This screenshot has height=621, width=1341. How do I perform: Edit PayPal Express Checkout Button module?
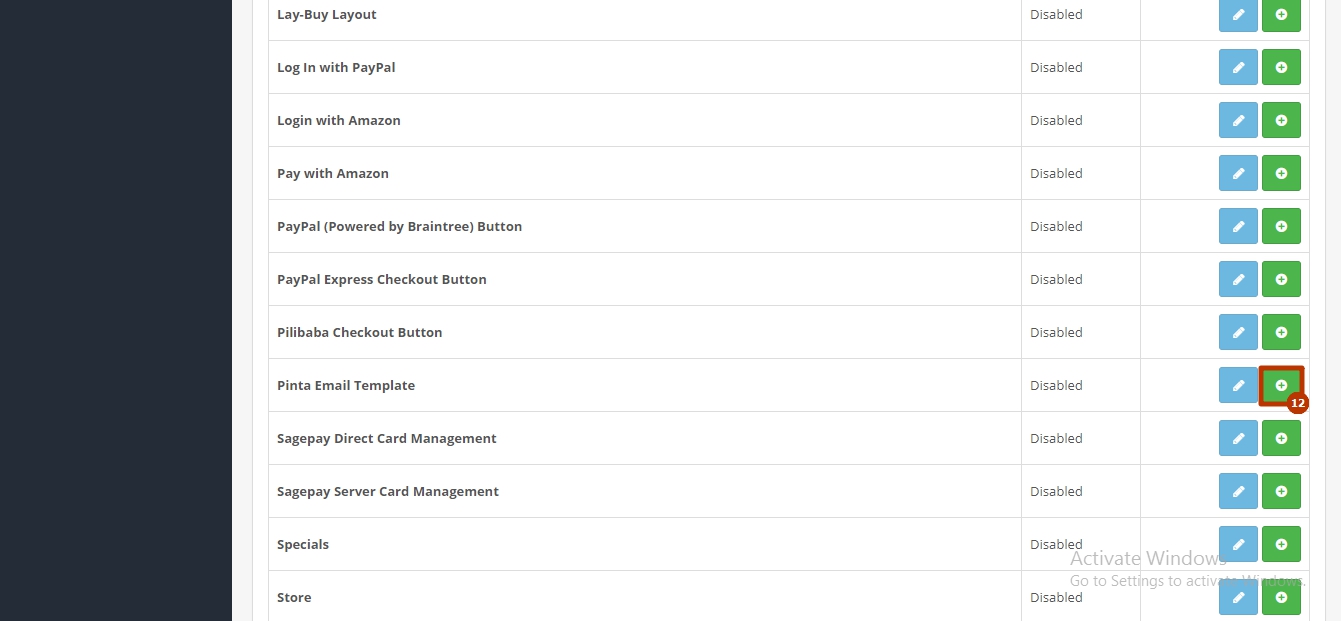[1238, 279]
